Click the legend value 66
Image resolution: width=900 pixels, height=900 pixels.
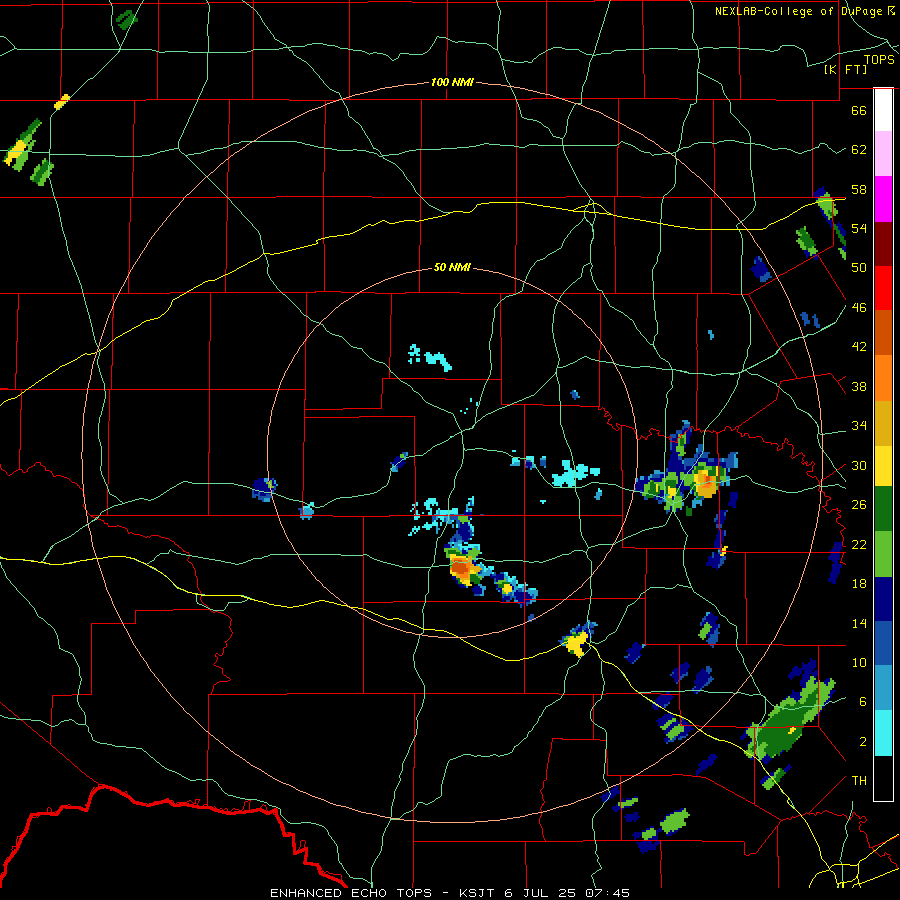click(x=859, y=110)
